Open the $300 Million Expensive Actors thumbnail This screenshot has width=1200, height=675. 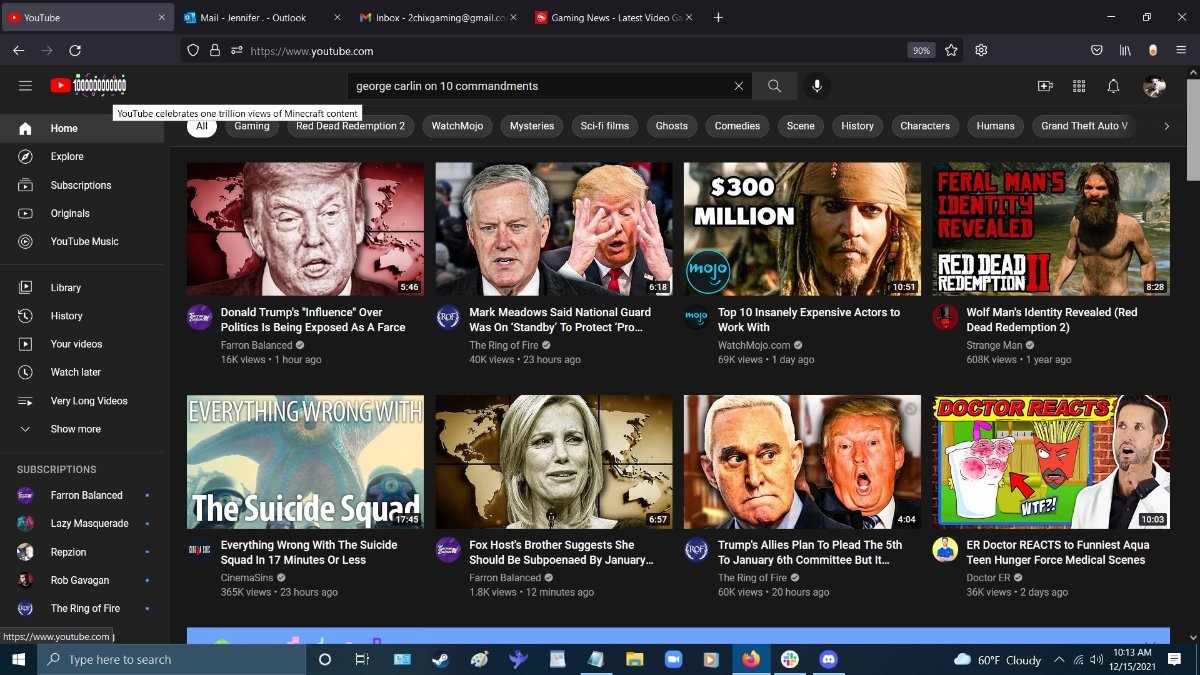coord(802,229)
